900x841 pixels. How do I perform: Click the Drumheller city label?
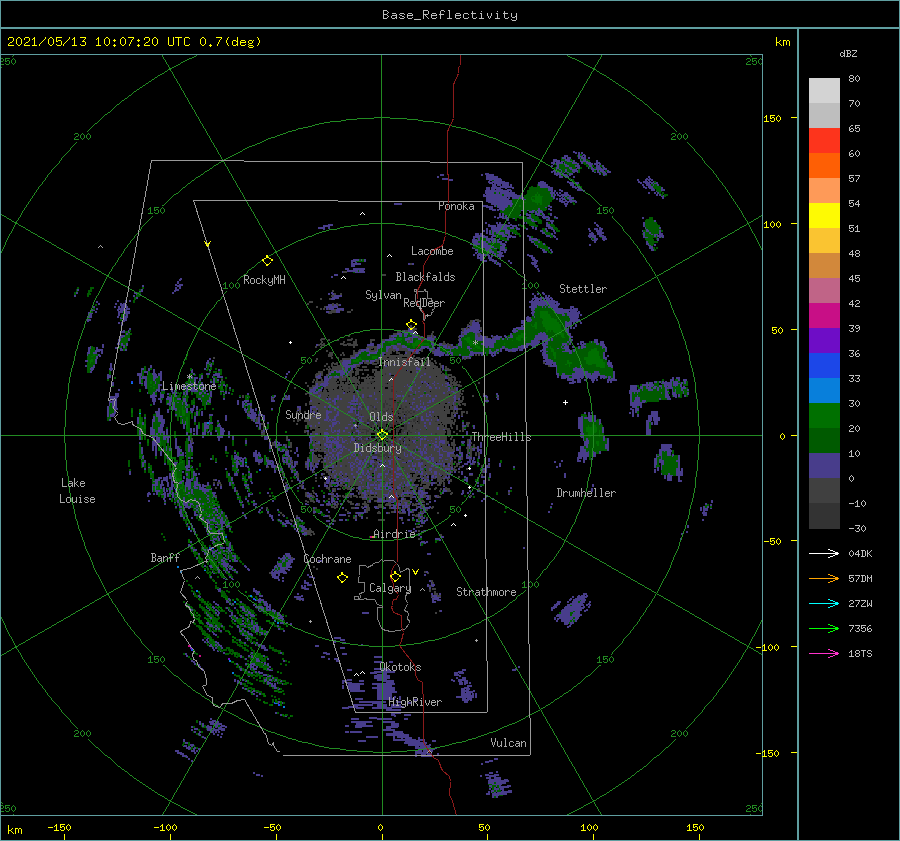(586, 493)
